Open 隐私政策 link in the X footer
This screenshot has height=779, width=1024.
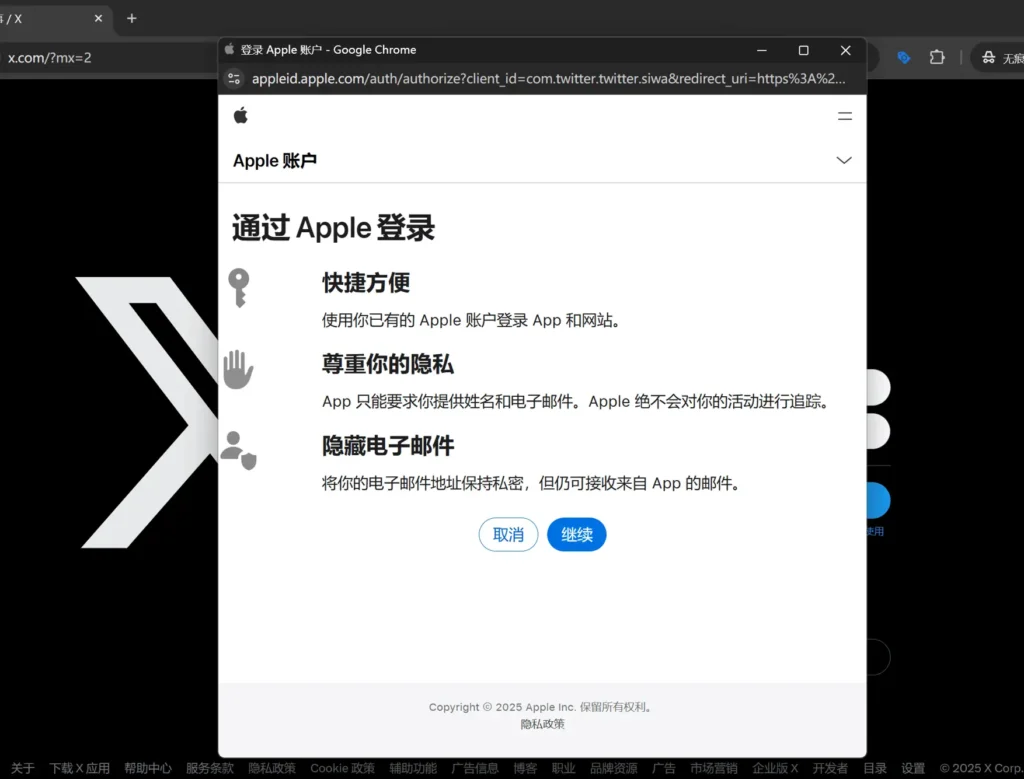[x=272, y=769]
